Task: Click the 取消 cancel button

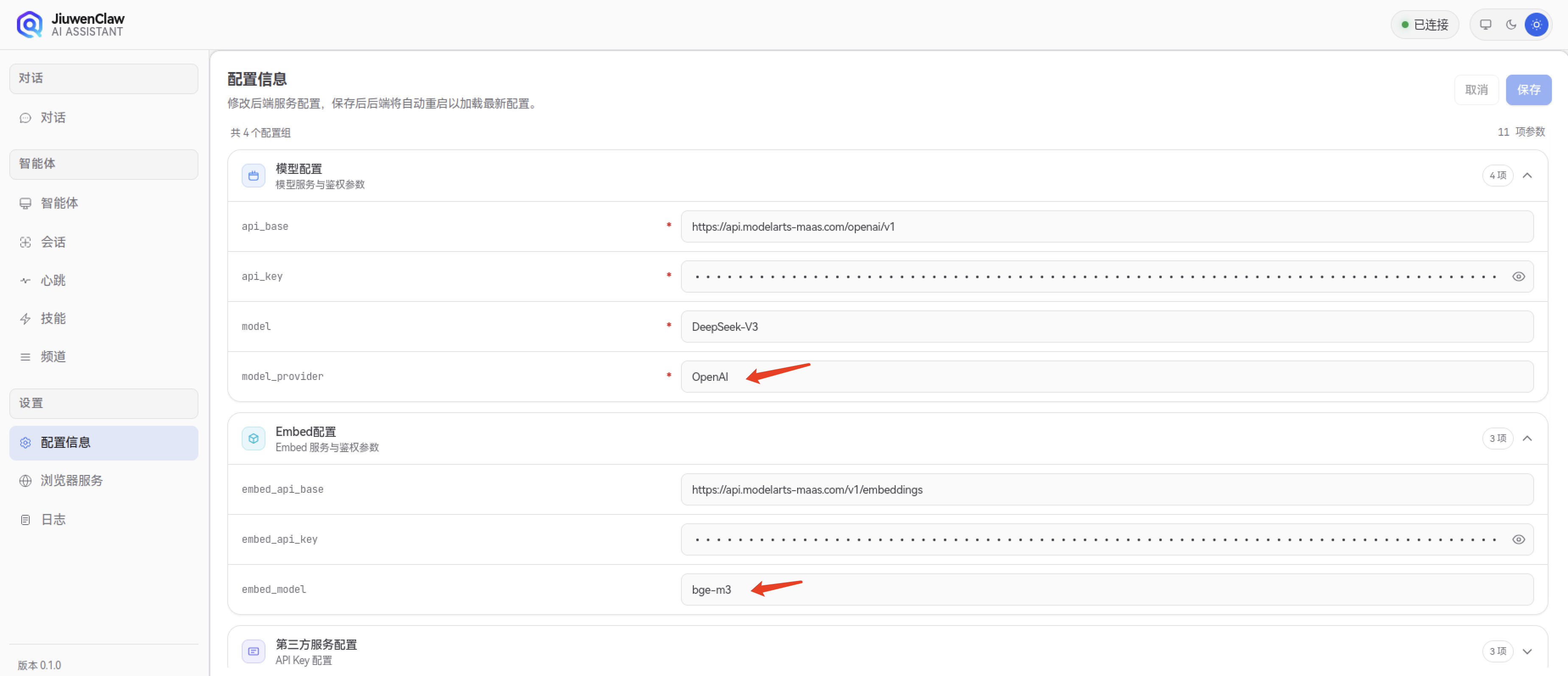Action: [x=1476, y=90]
